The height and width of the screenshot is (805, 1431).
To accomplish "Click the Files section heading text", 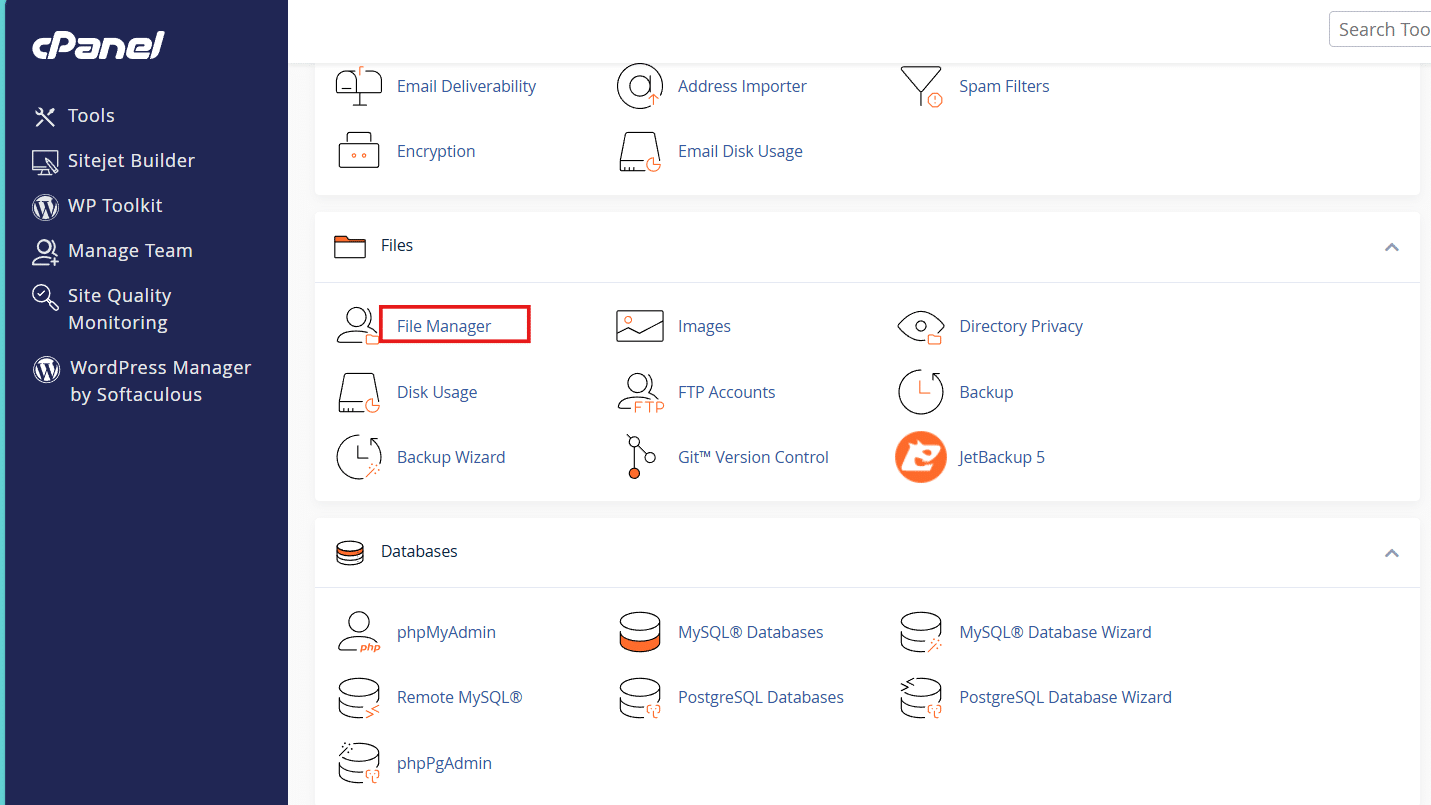I will click(397, 245).
